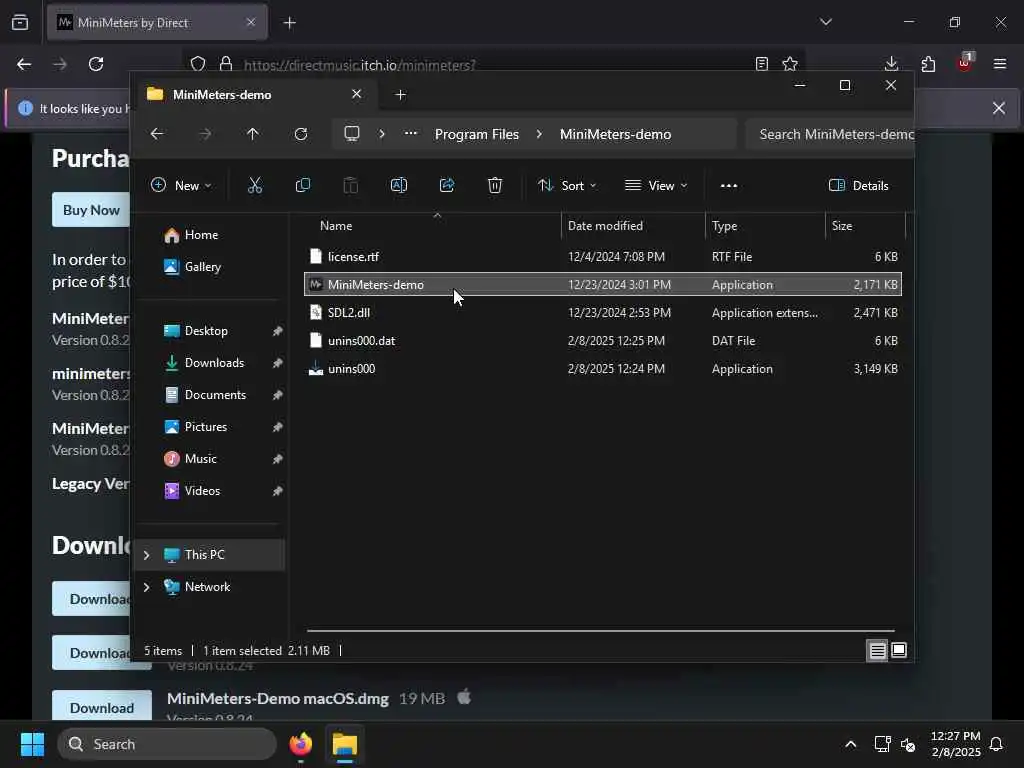This screenshot has width=1024, height=768.
Task: Switch to details list view in status bar
Action: tap(877, 650)
